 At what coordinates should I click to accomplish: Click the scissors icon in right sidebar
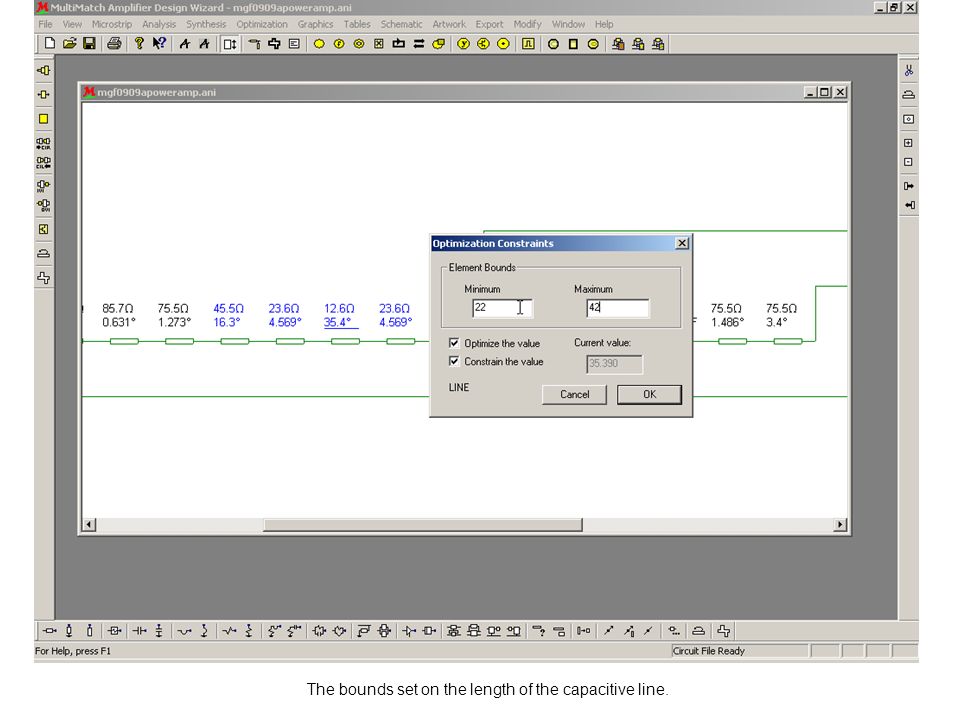click(x=909, y=70)
